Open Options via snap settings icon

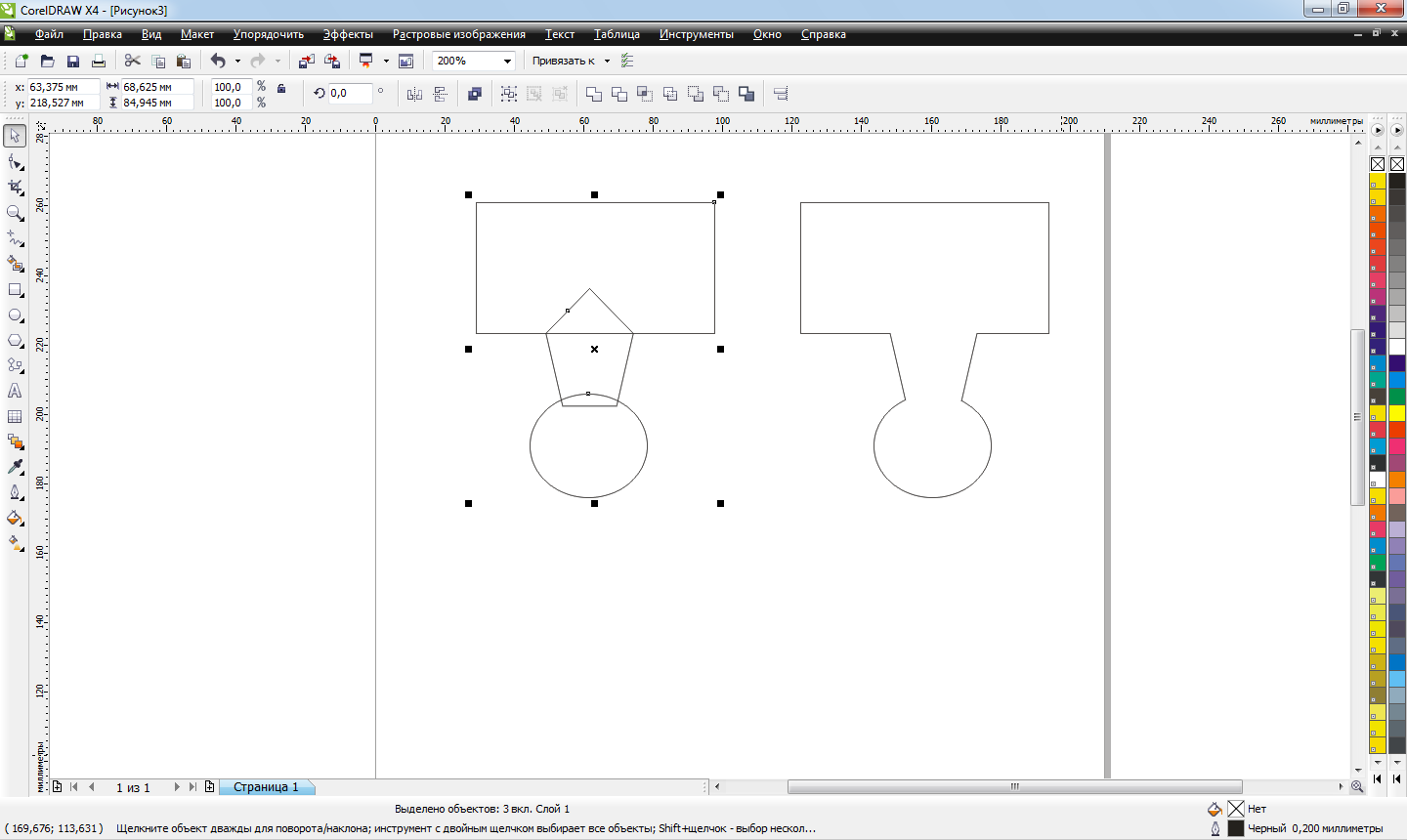[627, 61]
